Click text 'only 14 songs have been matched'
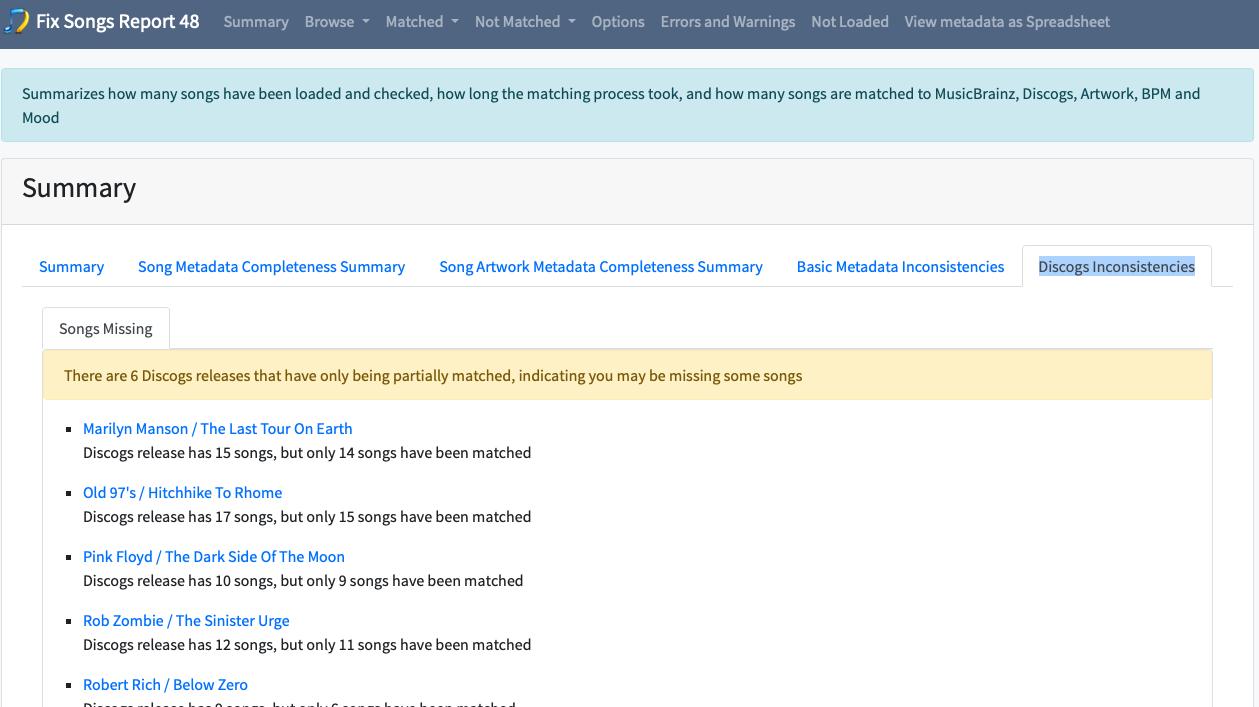 pyautogui.click(x=418, y=452)
